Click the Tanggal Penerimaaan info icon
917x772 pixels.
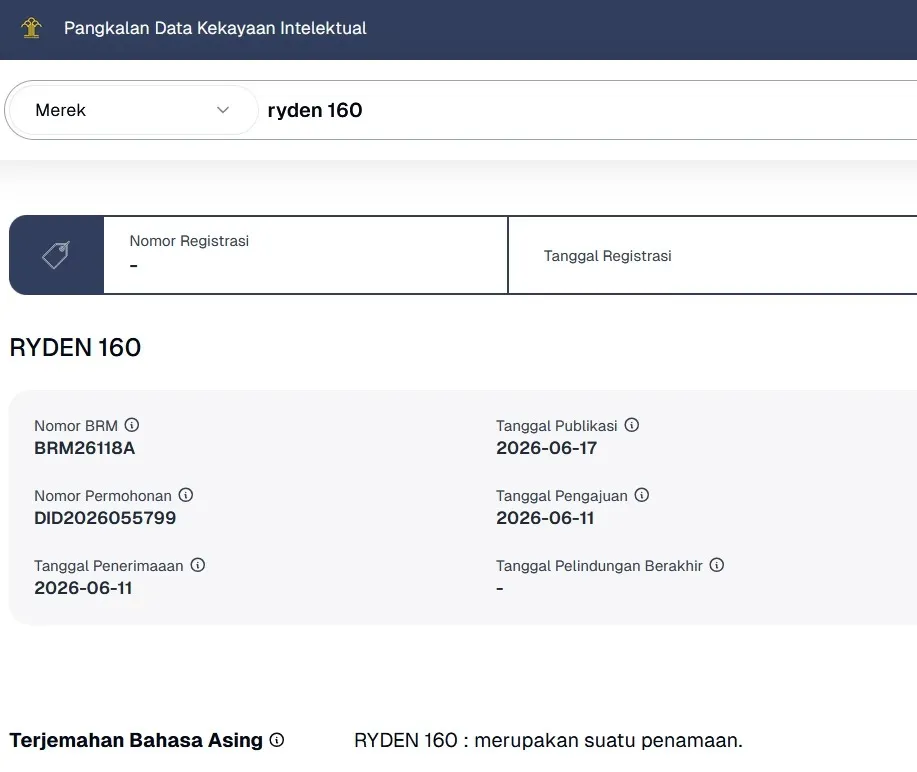click(x=198, y=565)
